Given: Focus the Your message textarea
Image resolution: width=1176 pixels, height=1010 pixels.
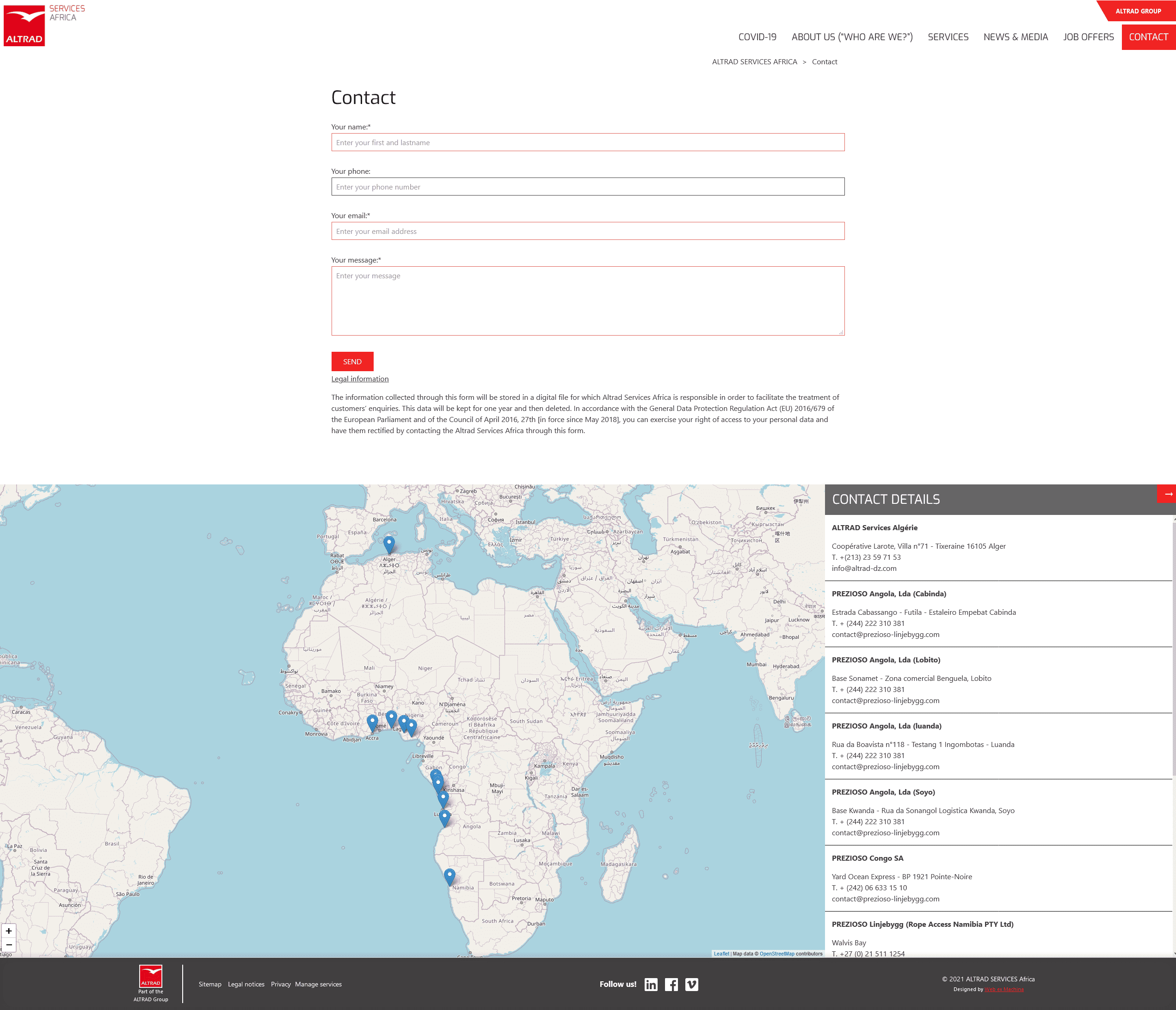Looking at the screenshot, I should pos(588,301).
